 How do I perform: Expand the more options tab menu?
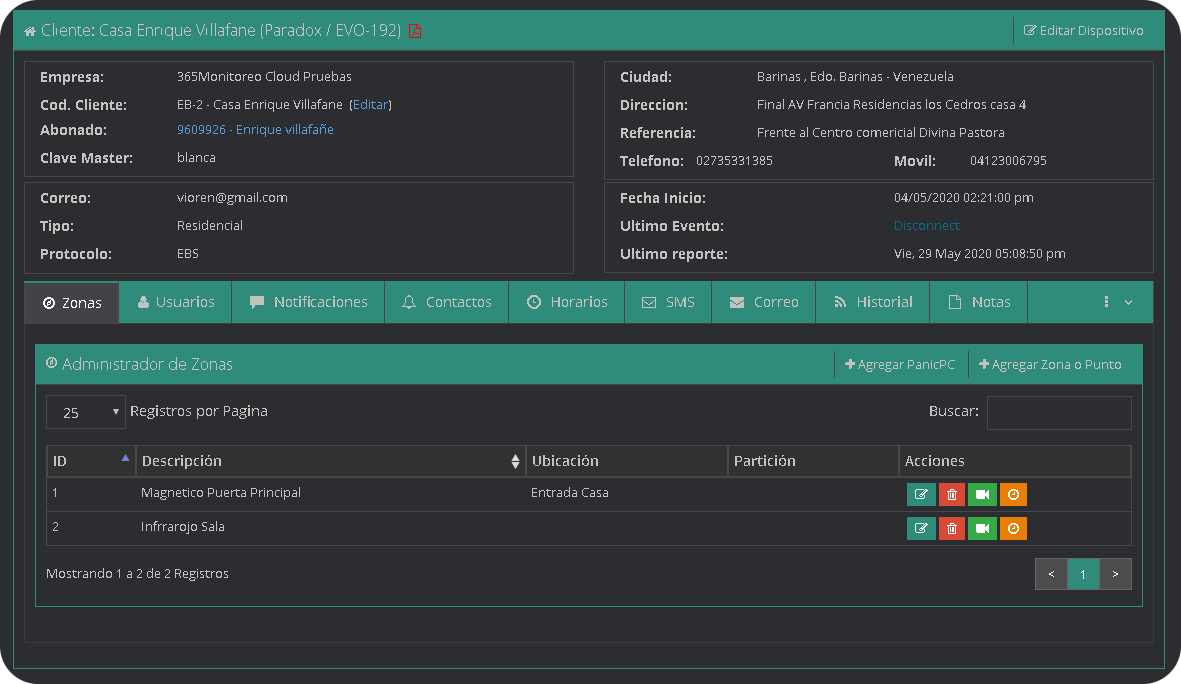(x=1117, y=302)
